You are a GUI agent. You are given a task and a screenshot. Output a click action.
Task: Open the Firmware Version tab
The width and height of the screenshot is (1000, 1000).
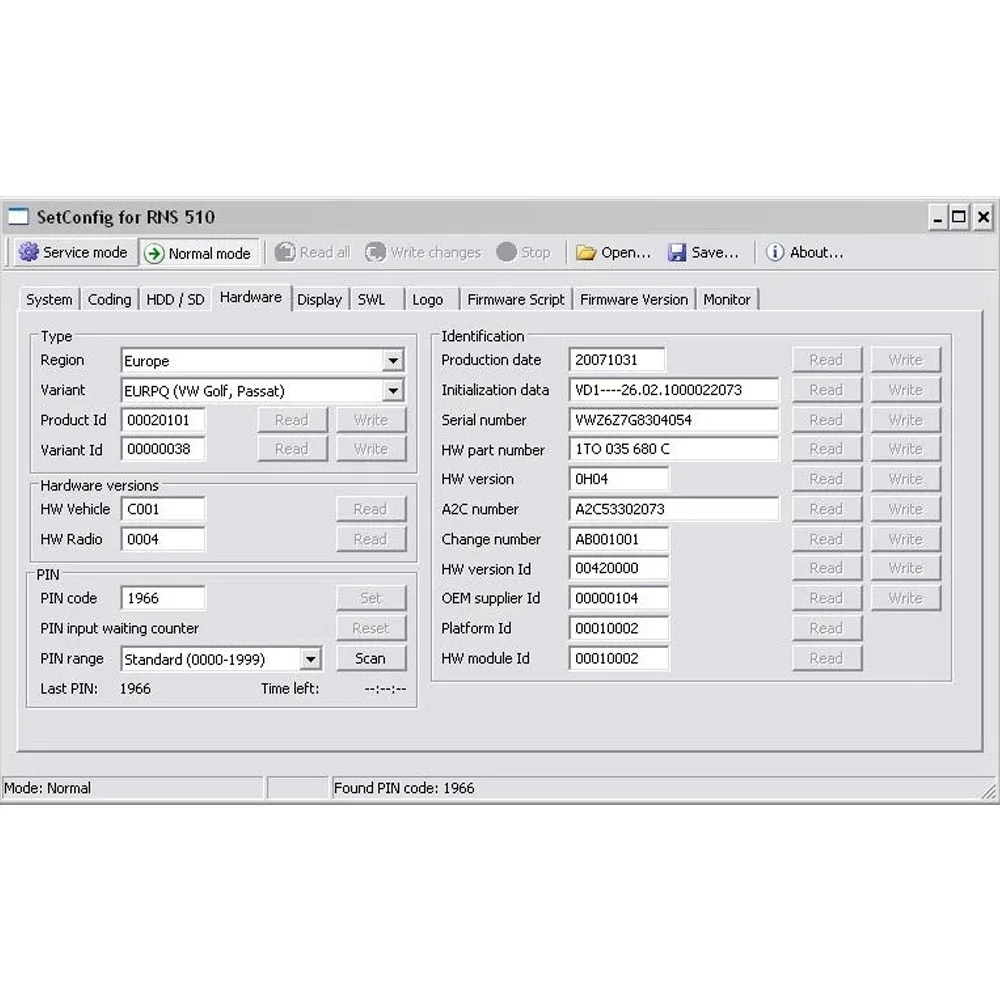pos(634,299)
